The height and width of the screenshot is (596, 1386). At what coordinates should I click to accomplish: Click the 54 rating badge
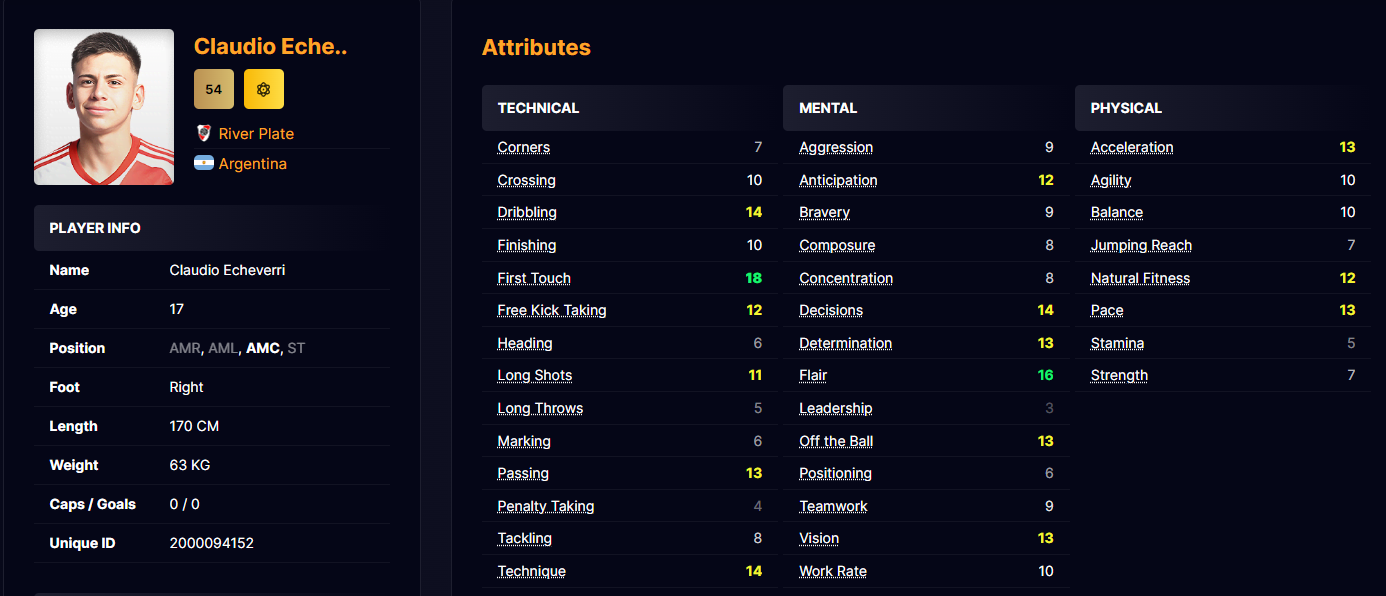[x=214, y=89]
